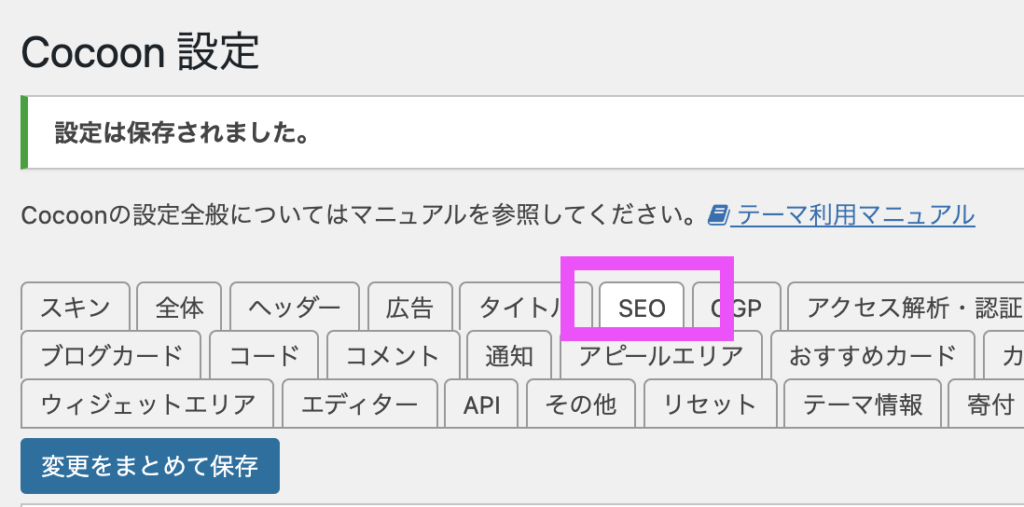Open the おすすめカード tab
The height and width of the screenshot is (507, 1024).
(872, 356)
